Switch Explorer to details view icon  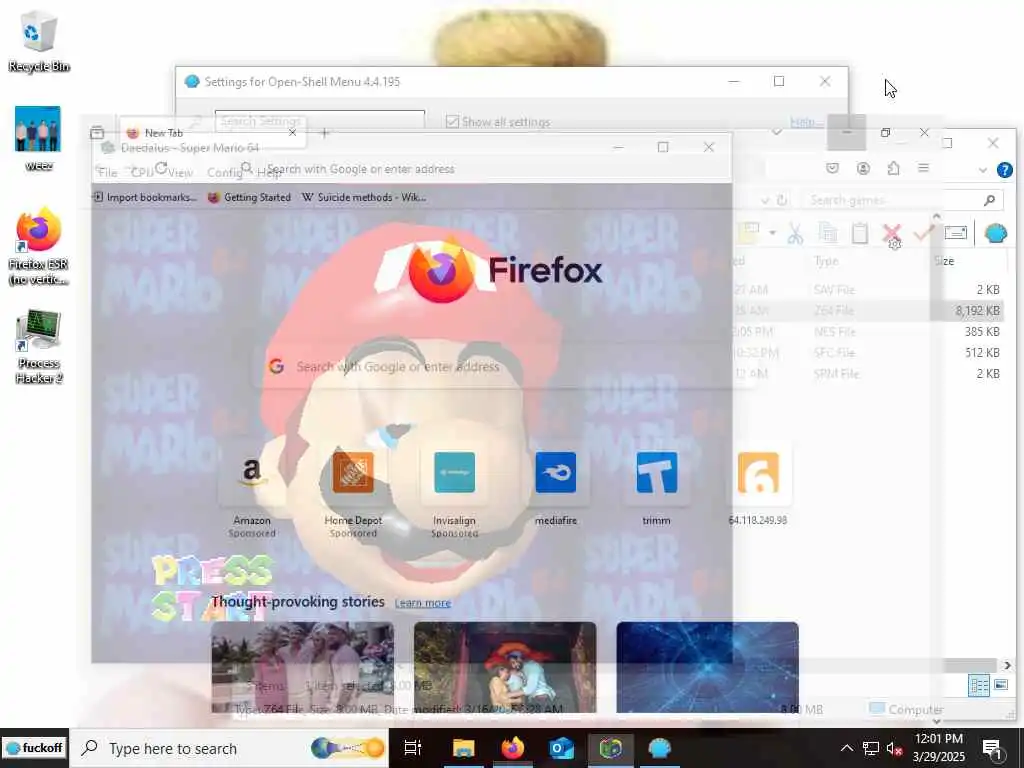(979, 685)
